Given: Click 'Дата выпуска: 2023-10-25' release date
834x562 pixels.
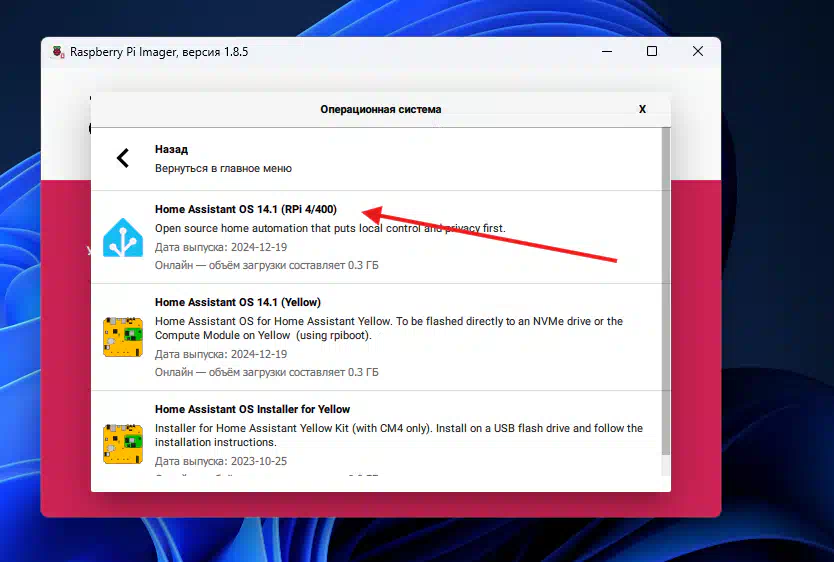Looking at the screenshot, I should click(221, 461).
